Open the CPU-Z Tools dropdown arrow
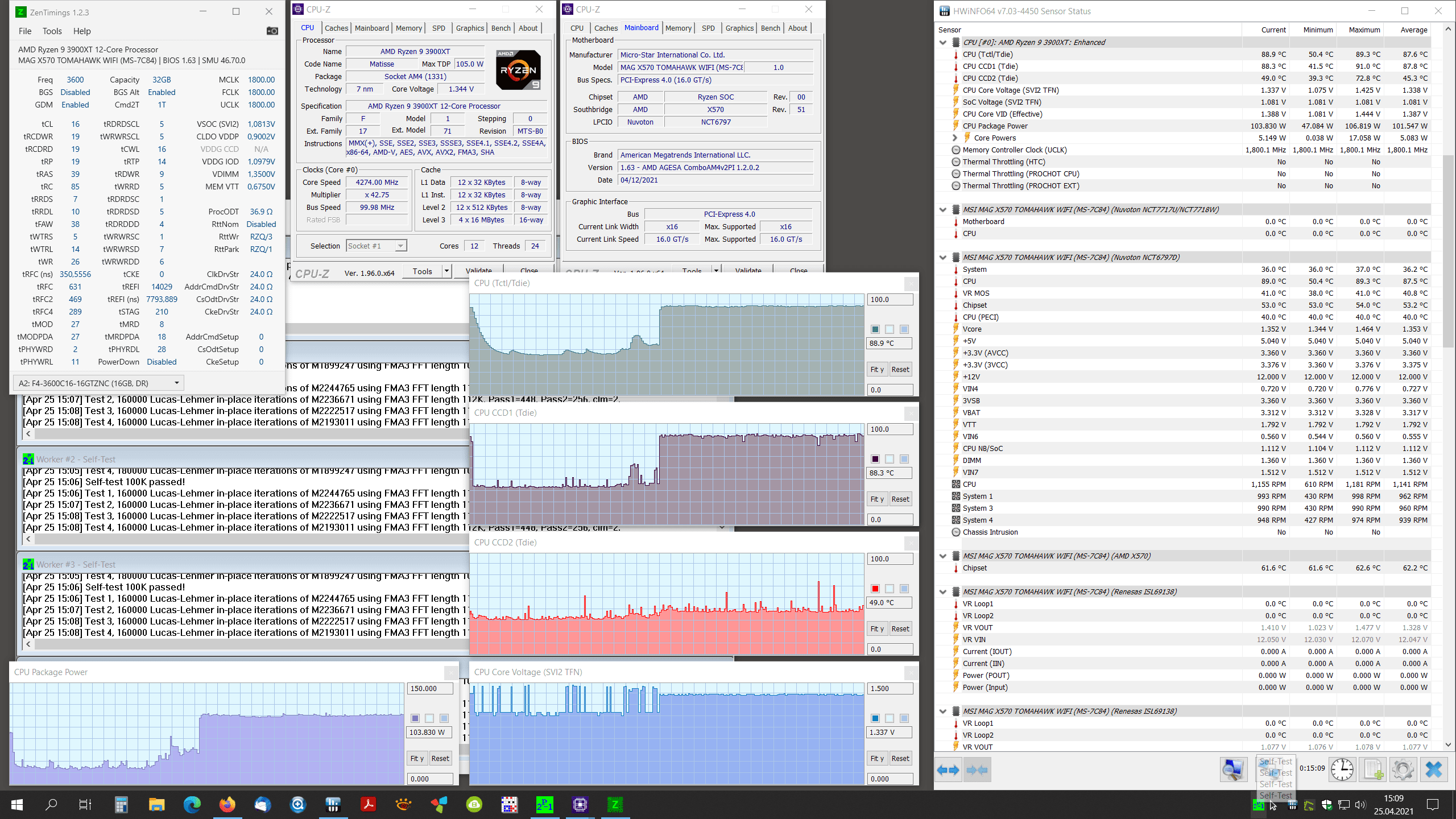Viewport: 1456px width, 819px height. (446, 271)
